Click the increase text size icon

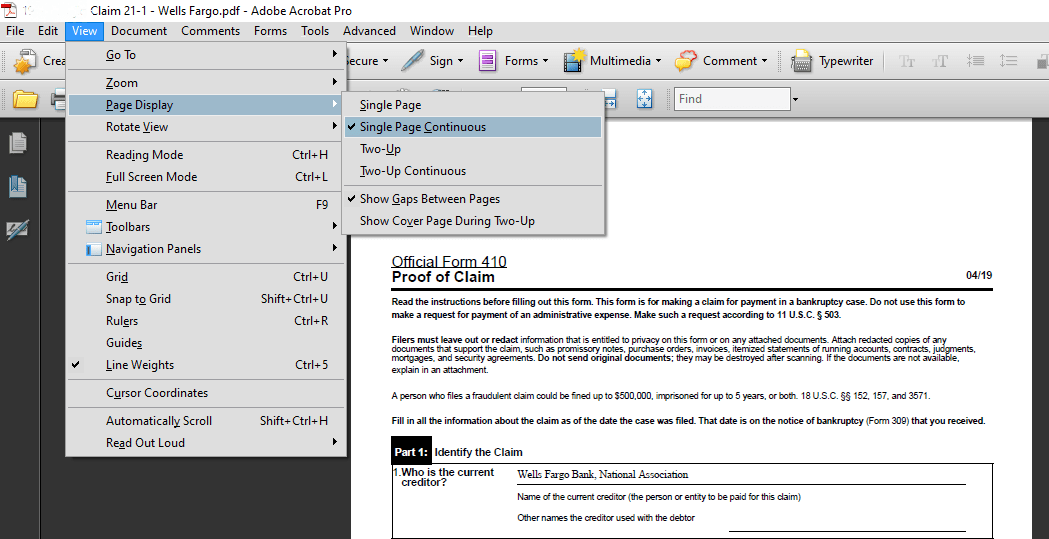[940, 61]
